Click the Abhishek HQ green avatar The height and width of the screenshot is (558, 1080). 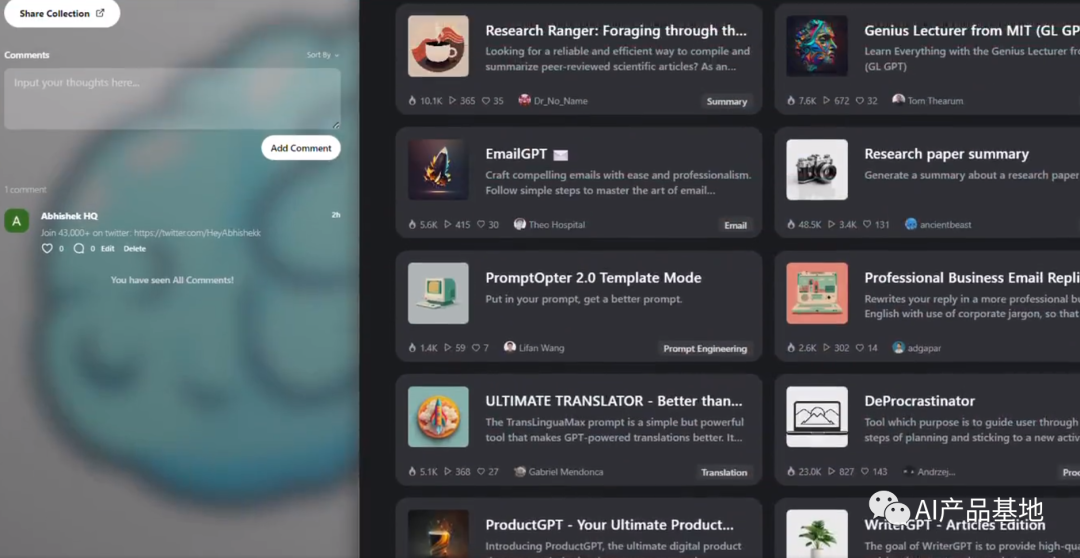(17, 220)
